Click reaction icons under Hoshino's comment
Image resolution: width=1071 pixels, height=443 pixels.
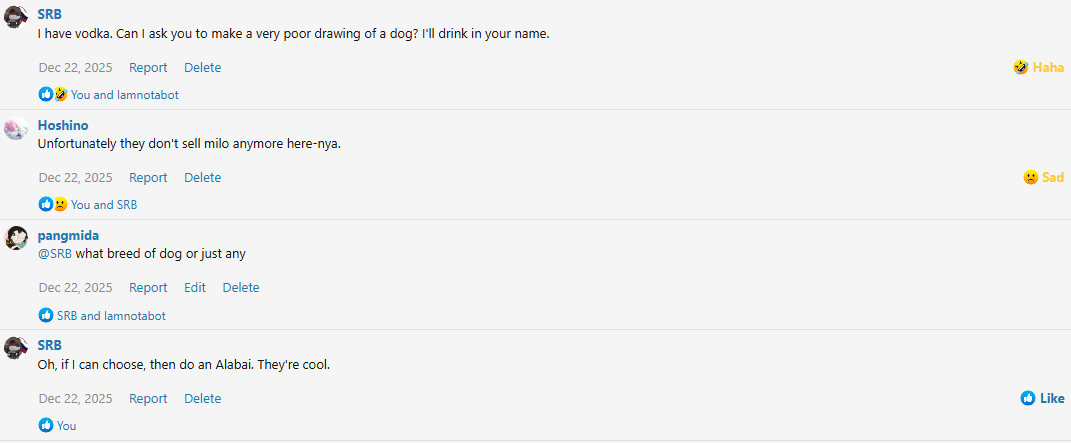coord(53,205)
